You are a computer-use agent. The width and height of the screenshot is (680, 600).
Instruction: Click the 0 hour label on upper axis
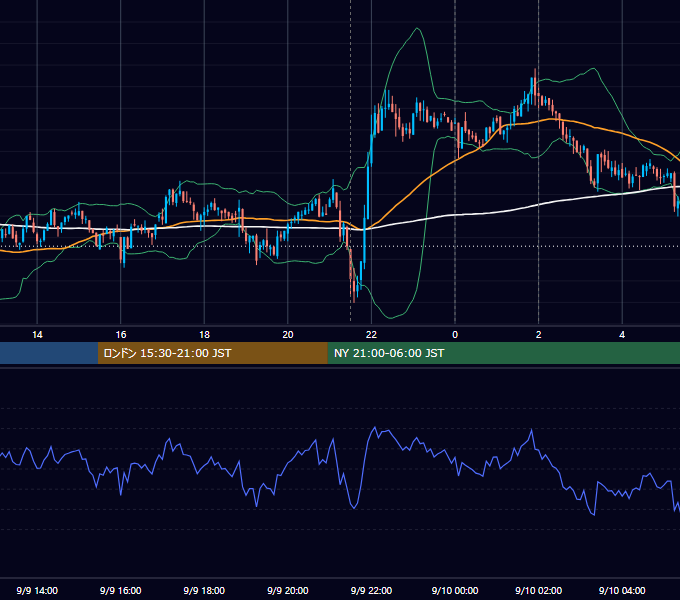click(x=455, y=335)
